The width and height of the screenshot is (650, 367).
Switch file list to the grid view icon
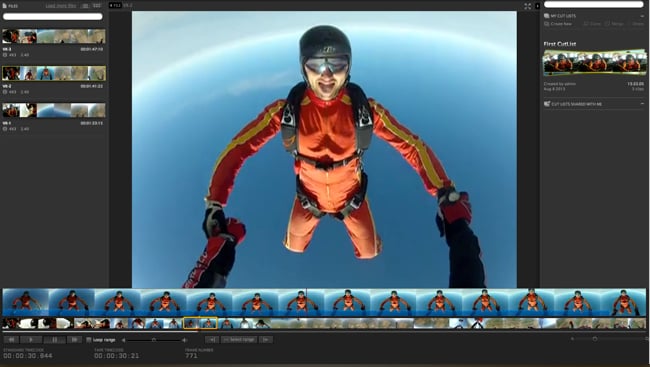pyautogui.click(x=97, y=6)
